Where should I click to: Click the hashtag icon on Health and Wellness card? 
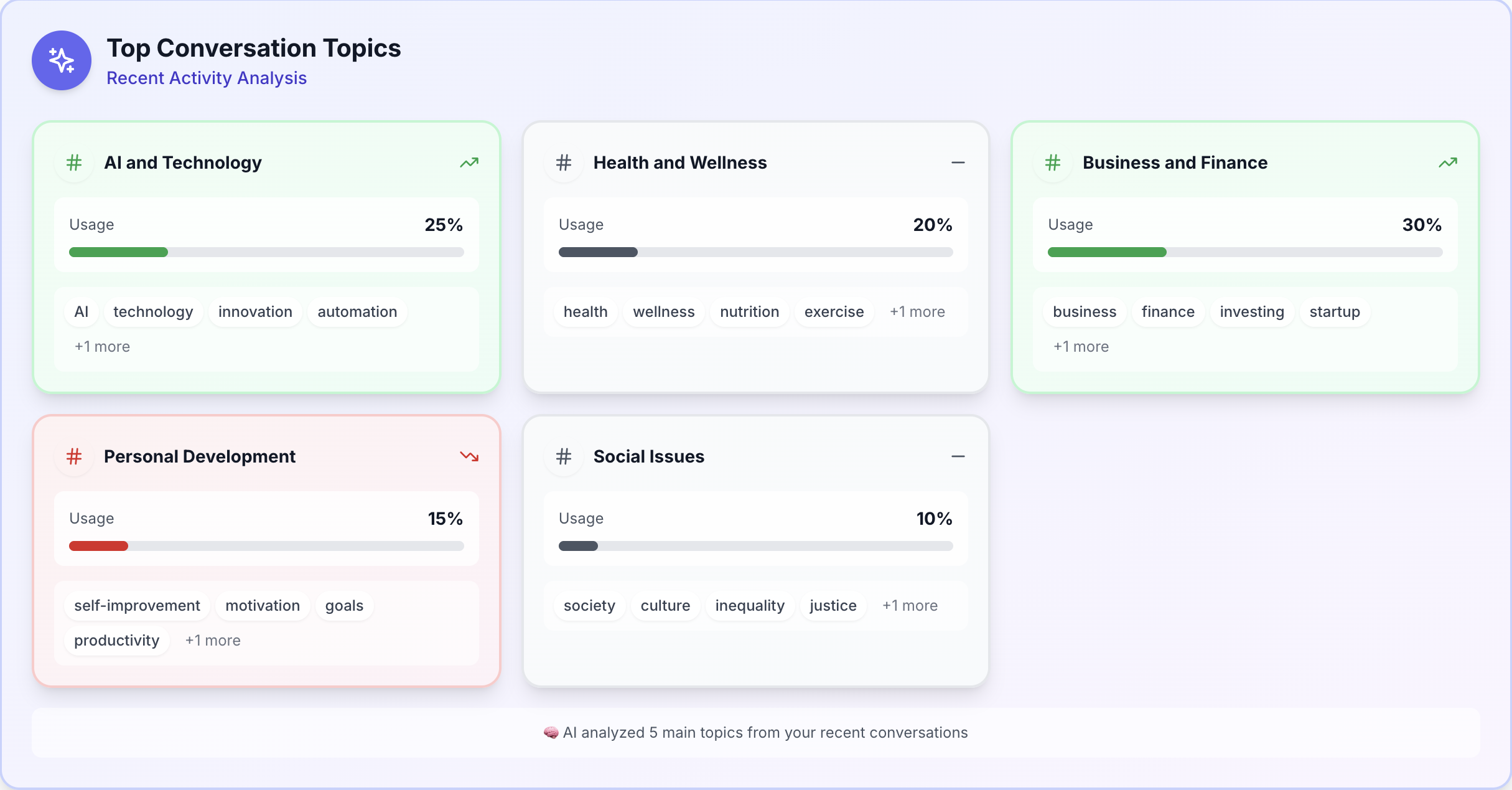click(564, 162)
